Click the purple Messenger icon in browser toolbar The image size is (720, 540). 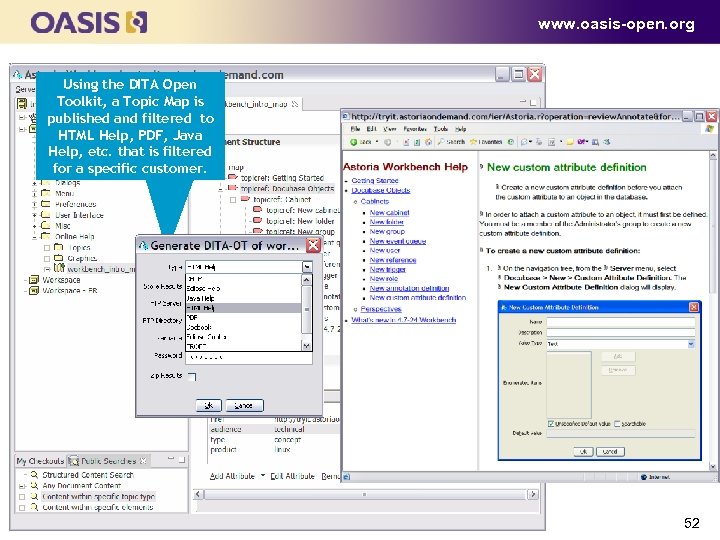coord(582,142)
